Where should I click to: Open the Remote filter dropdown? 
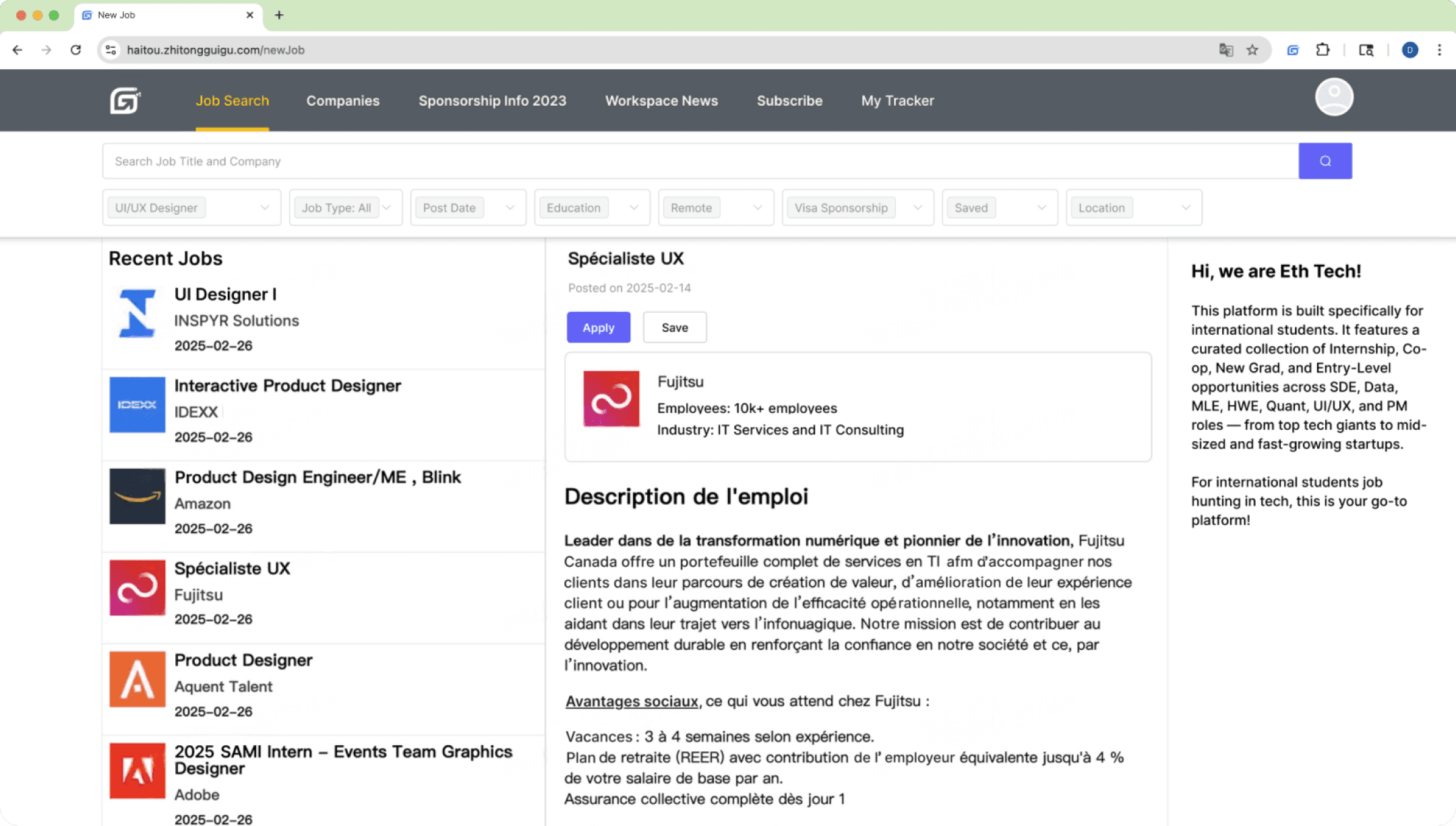coord(715,208)
